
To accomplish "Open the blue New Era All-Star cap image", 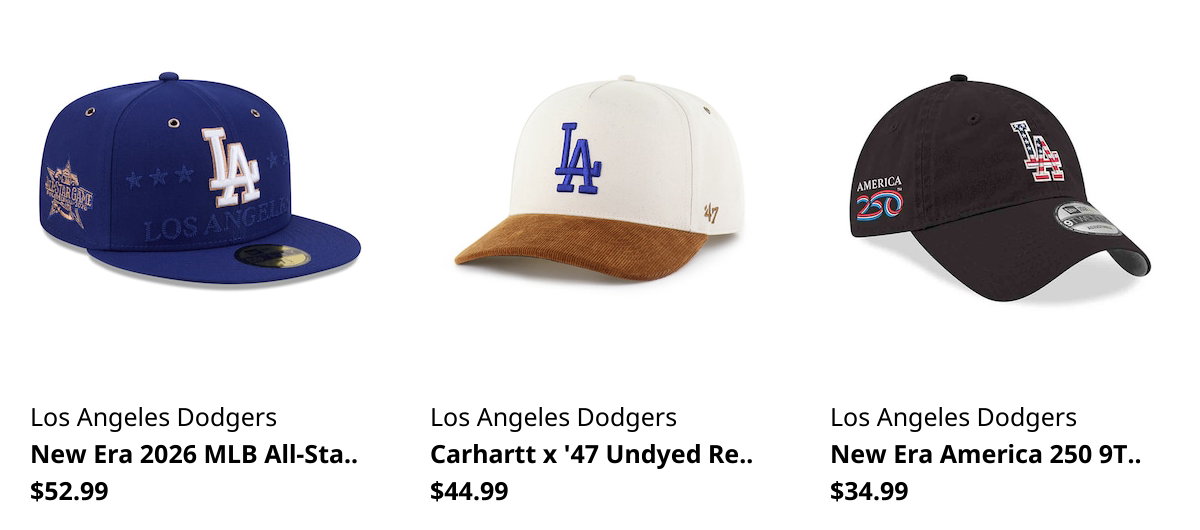I will click(200, 178).
